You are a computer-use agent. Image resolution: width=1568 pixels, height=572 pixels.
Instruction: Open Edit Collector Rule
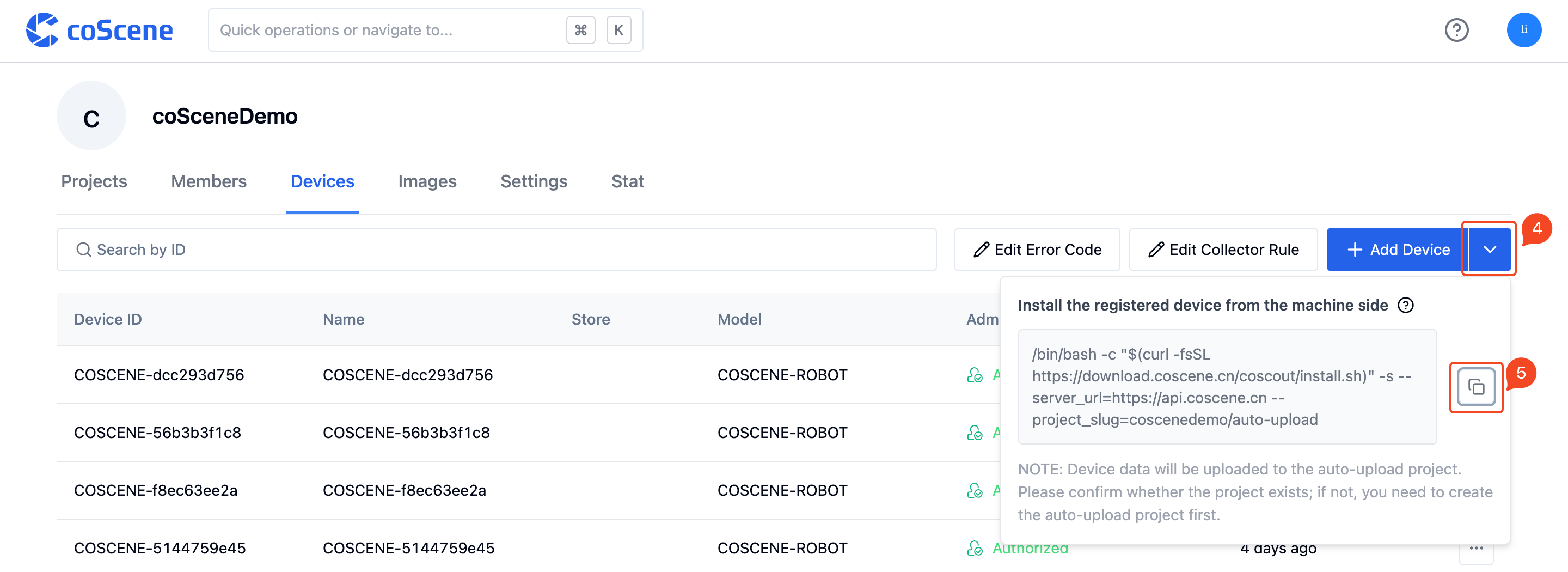tap(1223, 250)
